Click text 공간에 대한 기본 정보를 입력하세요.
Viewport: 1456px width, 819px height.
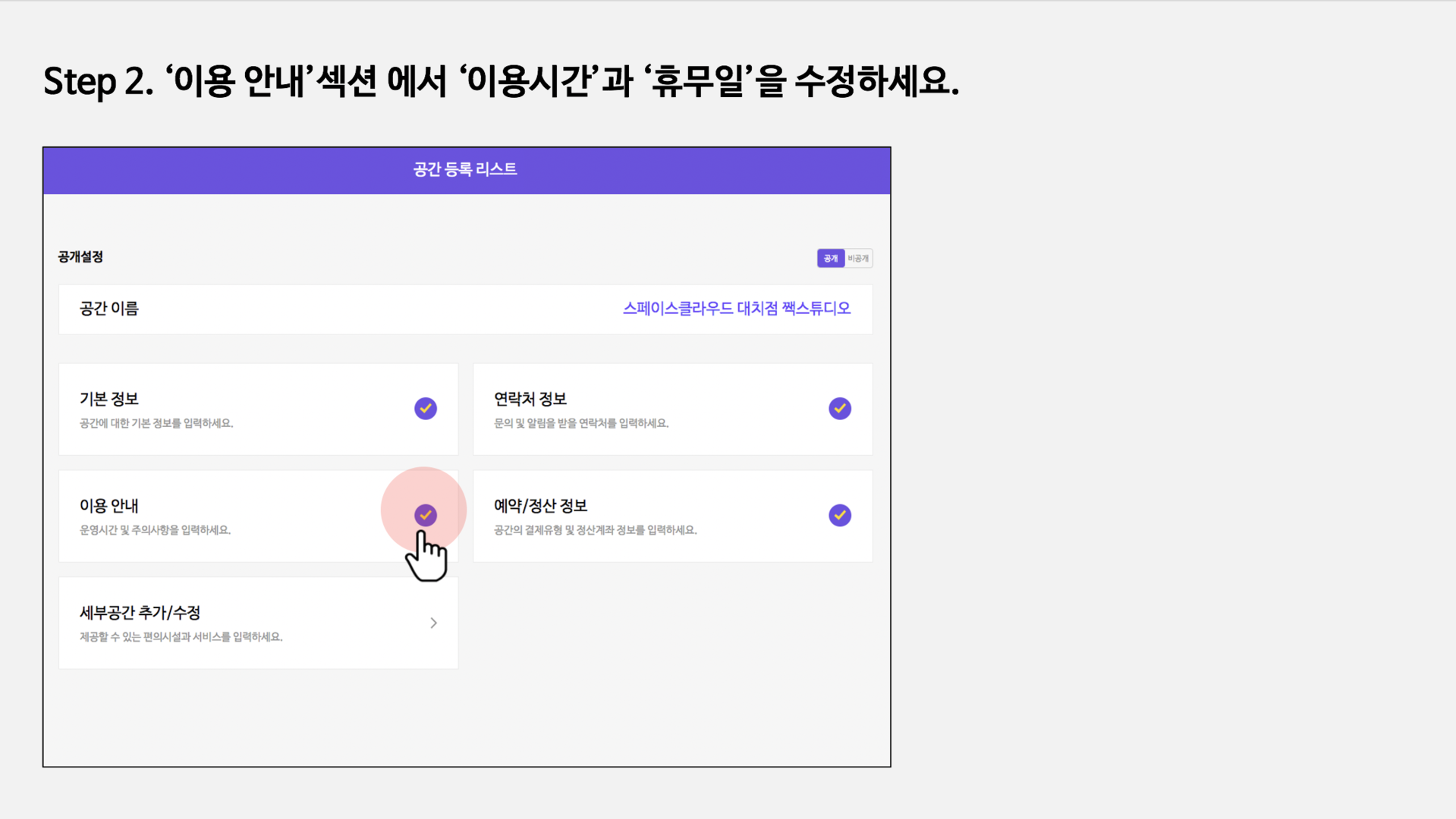coord(156,423)
